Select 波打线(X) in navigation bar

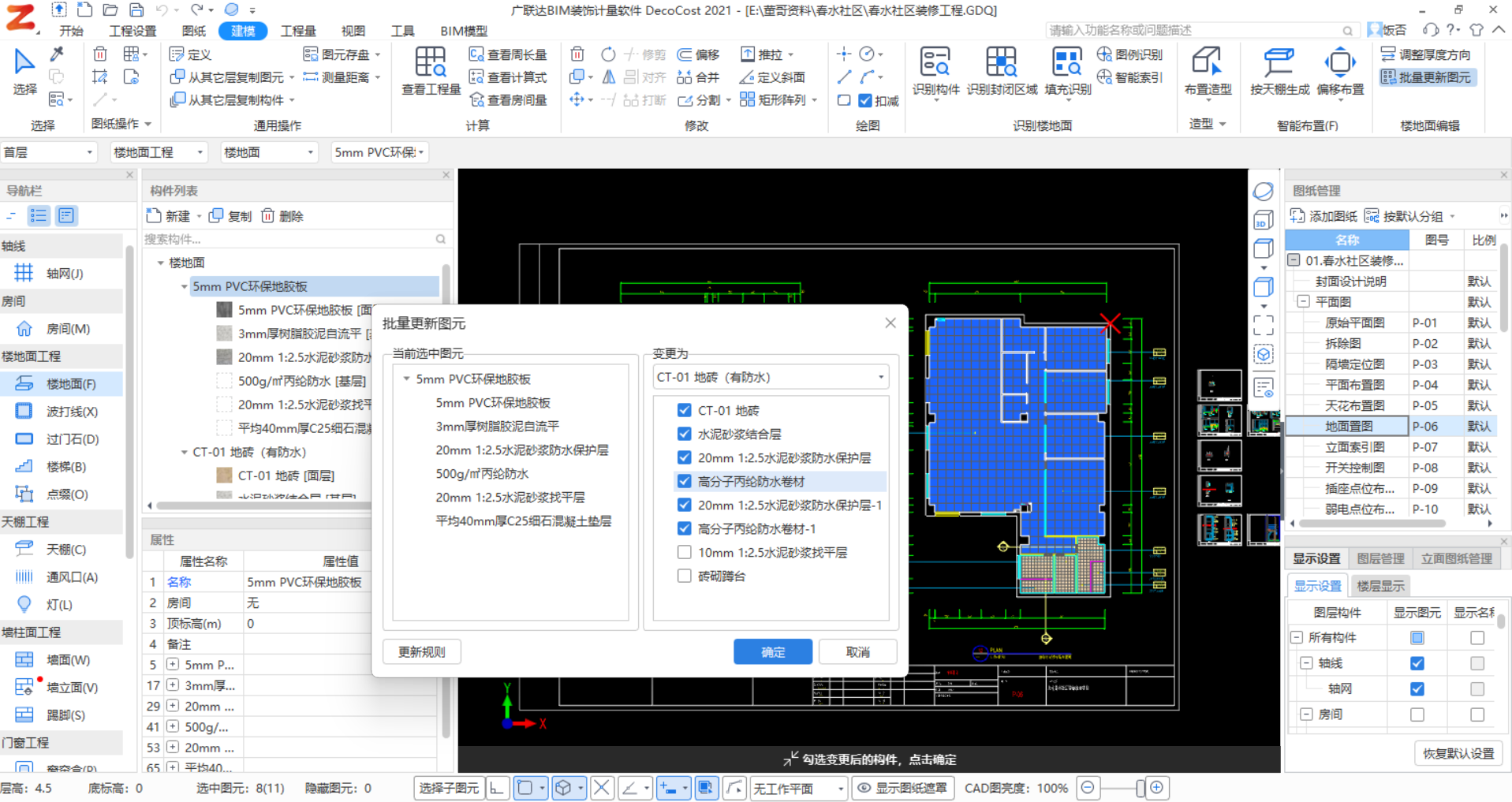click(62, 412)
